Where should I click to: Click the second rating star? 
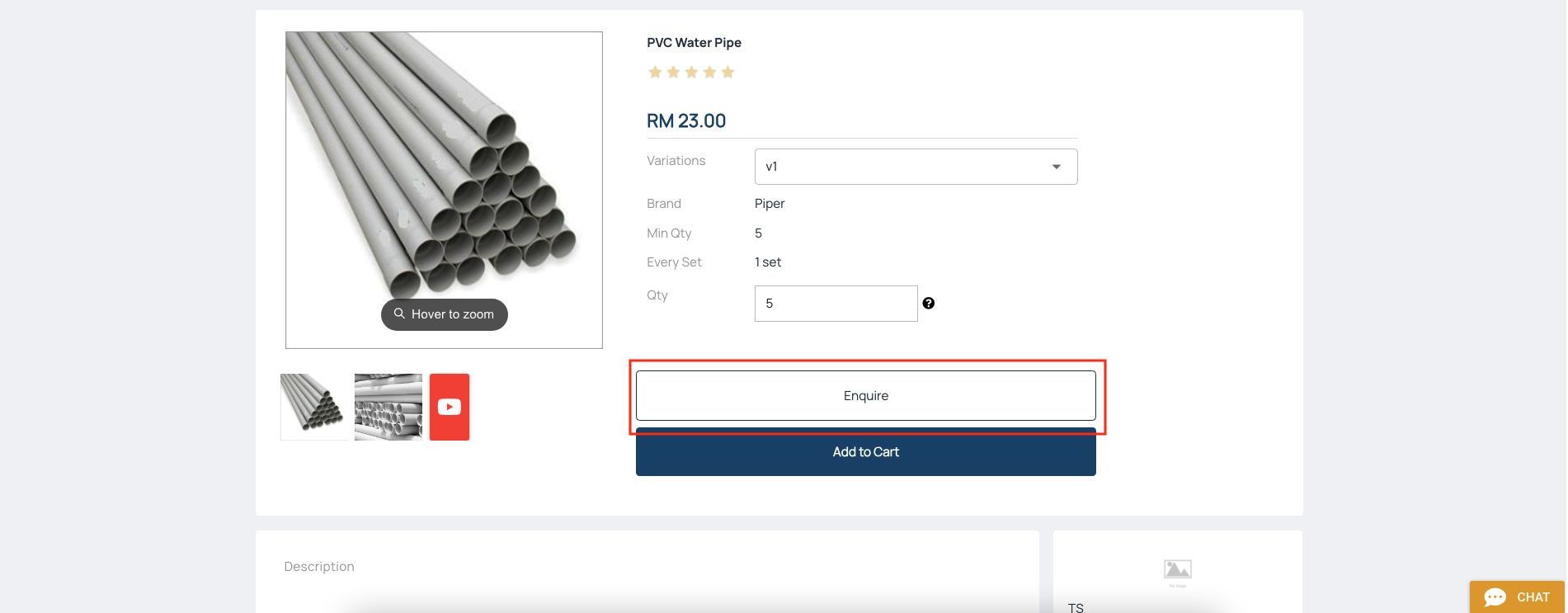(x=673, y=73)
